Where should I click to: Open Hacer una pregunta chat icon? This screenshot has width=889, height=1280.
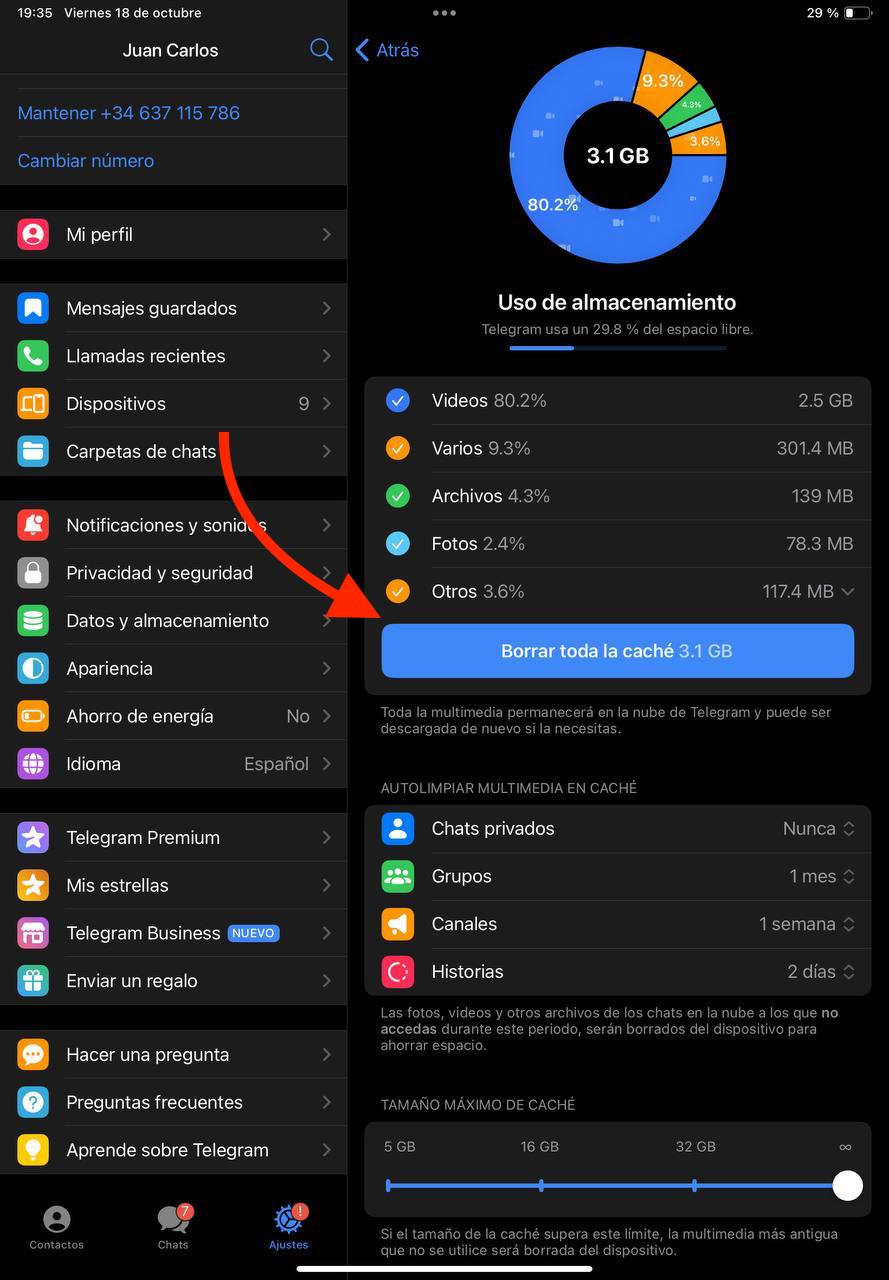pos(33,1055)
